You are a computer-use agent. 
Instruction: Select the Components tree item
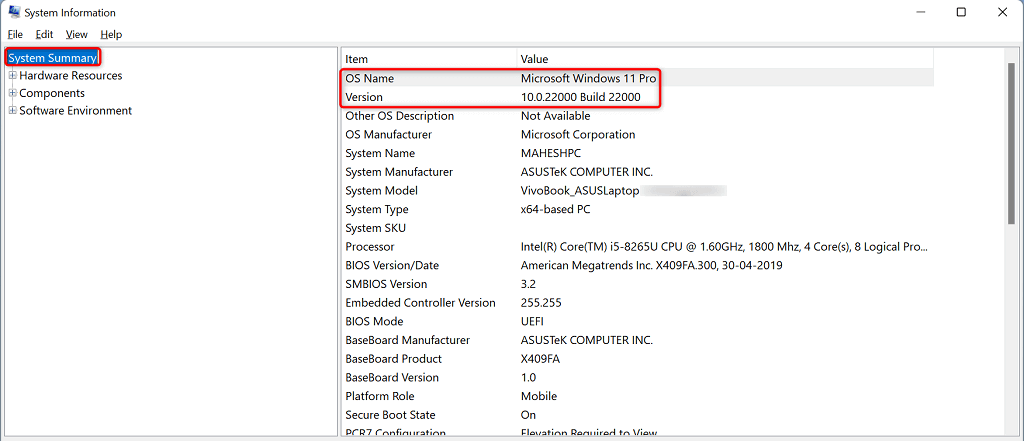click(52, 93)
